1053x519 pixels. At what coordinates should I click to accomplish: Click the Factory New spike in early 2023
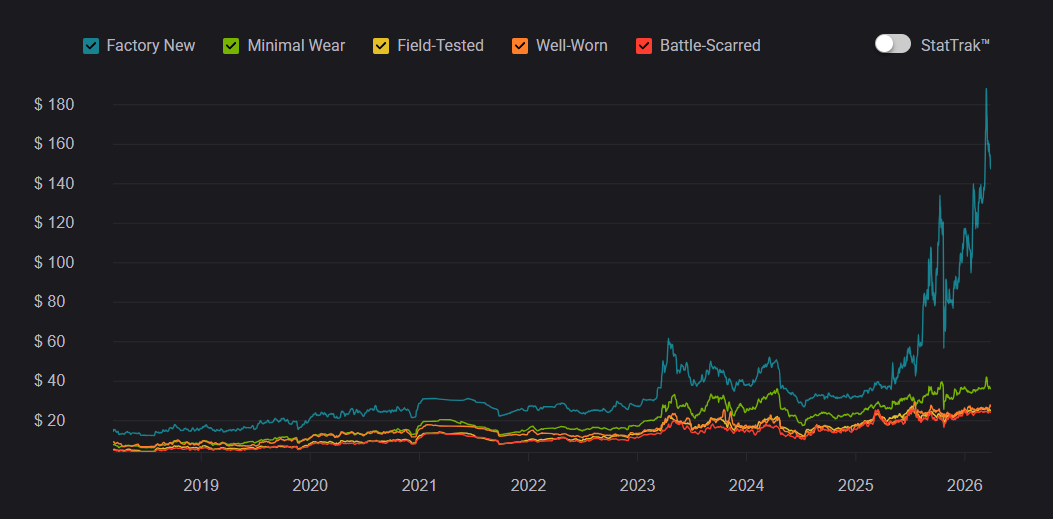(x=668, y=340)
